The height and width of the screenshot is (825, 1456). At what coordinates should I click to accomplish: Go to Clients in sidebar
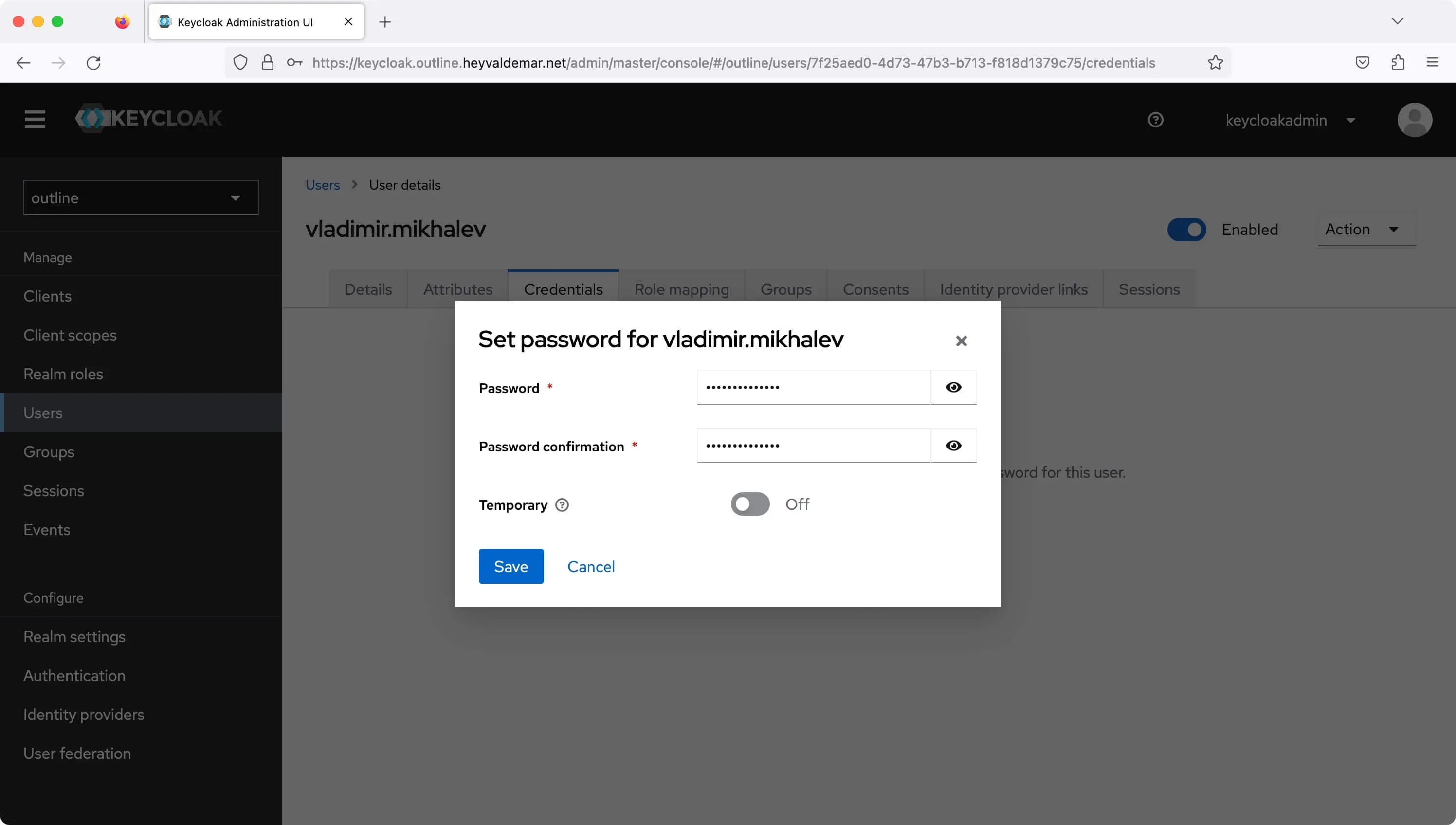tap(141, 296)
